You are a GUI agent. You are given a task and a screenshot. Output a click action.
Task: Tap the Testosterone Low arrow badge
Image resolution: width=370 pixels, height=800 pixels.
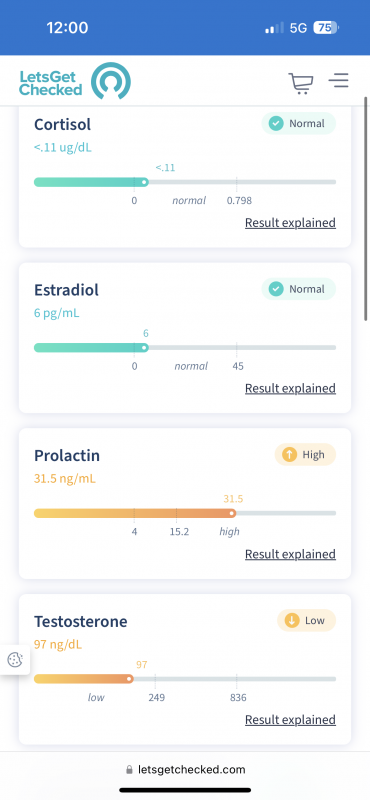pyautogui.click(x=306, y=620)
